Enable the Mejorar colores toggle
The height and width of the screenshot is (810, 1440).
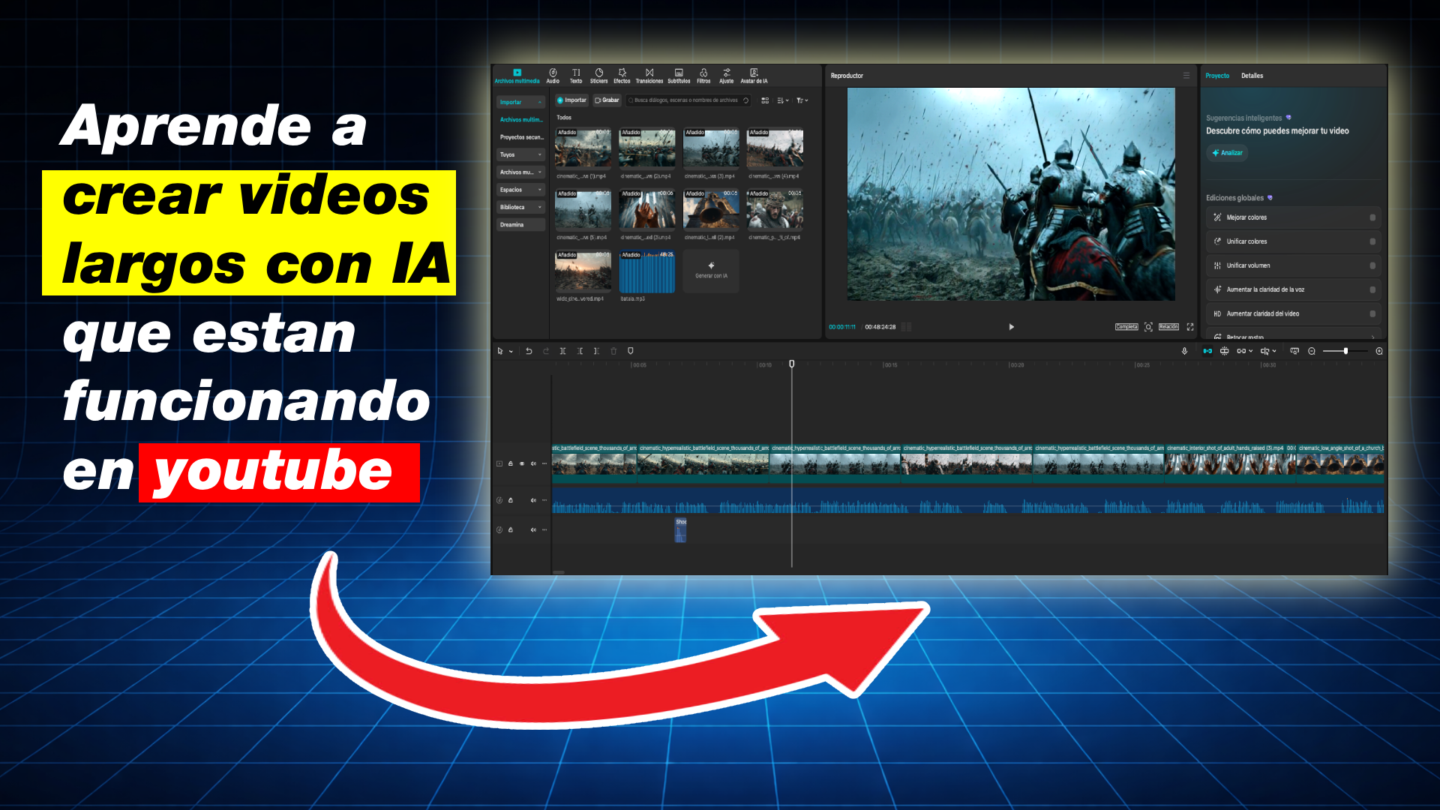point(1372,217)
